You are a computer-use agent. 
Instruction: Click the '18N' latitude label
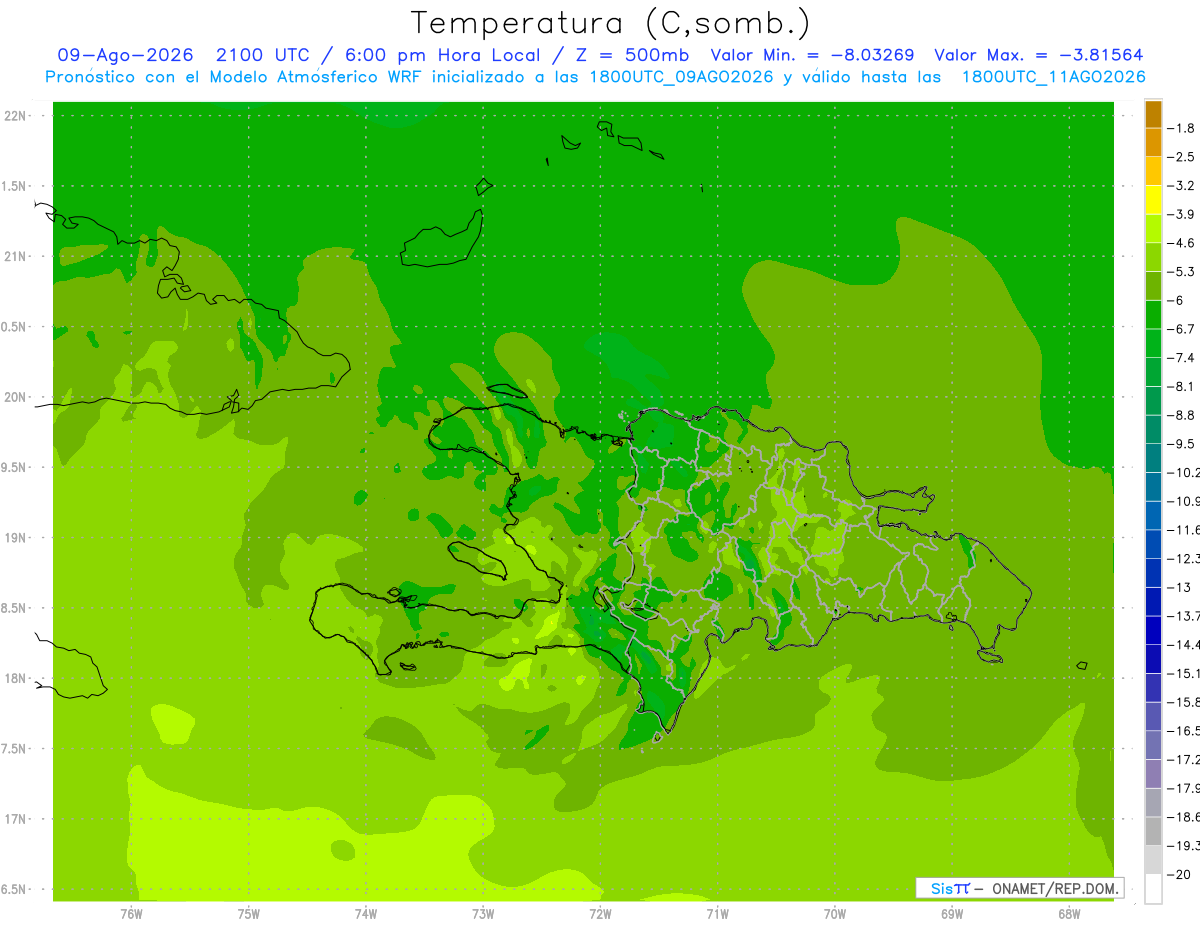[x=15, y=678]
